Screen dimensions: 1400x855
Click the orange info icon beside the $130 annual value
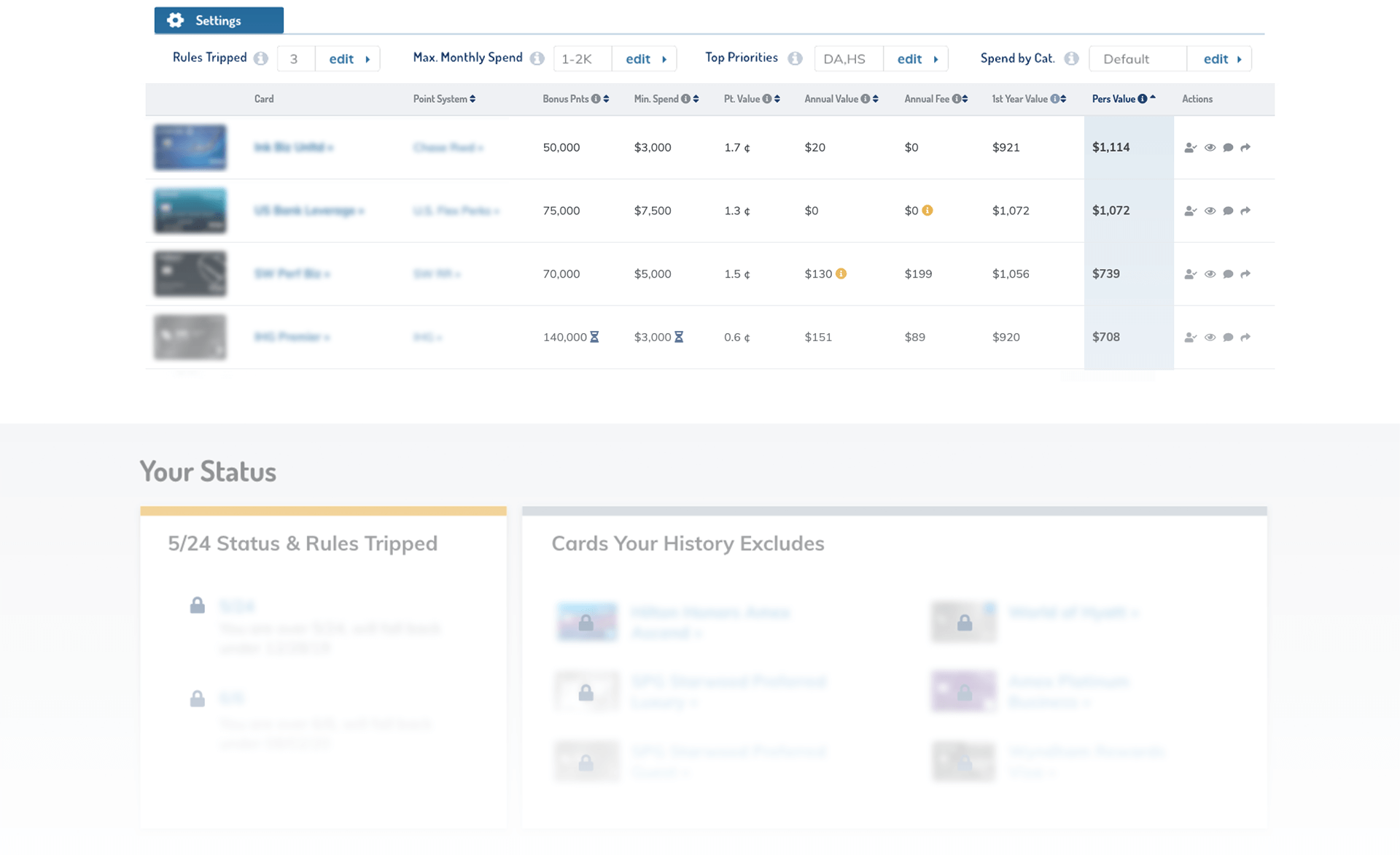(x=841, y=273)
